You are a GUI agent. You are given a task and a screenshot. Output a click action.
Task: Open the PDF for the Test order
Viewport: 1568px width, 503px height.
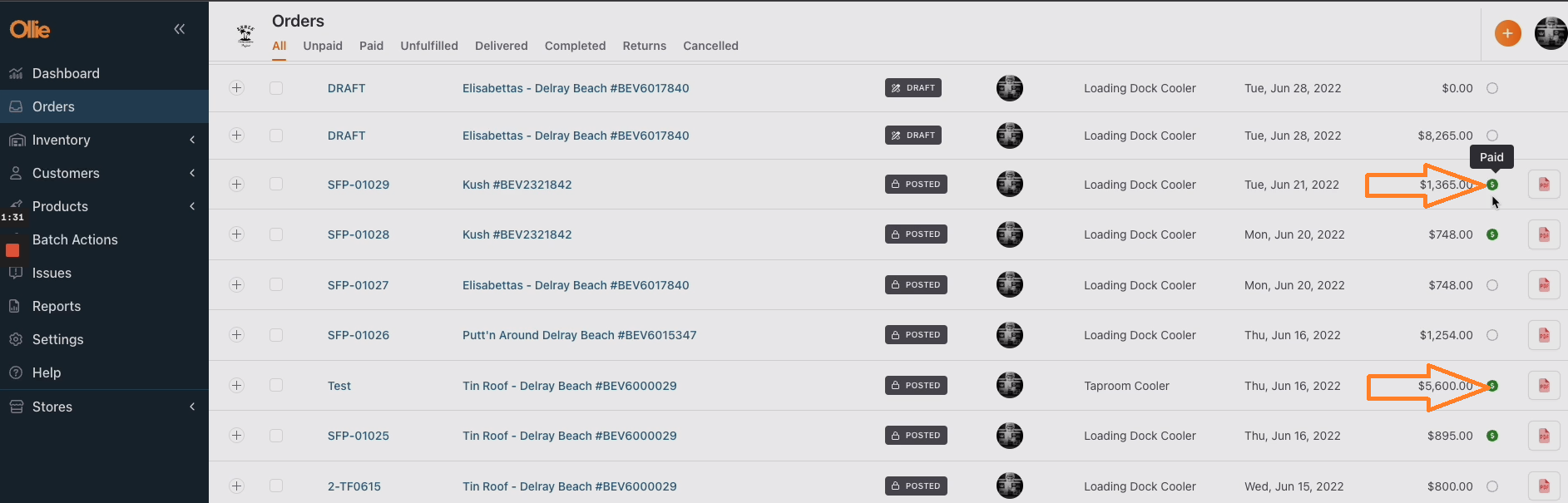(x=1544, y=386)
